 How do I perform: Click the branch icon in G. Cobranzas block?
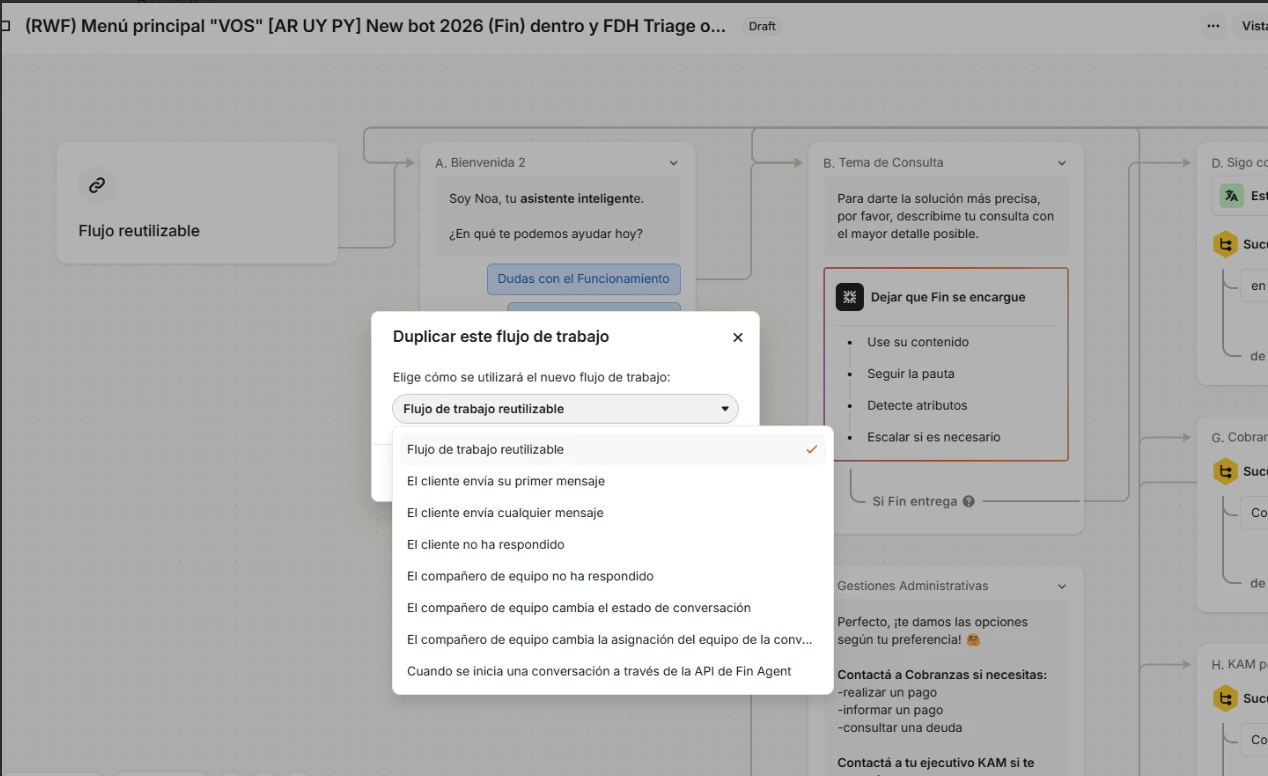click(x=1225, y=471)
